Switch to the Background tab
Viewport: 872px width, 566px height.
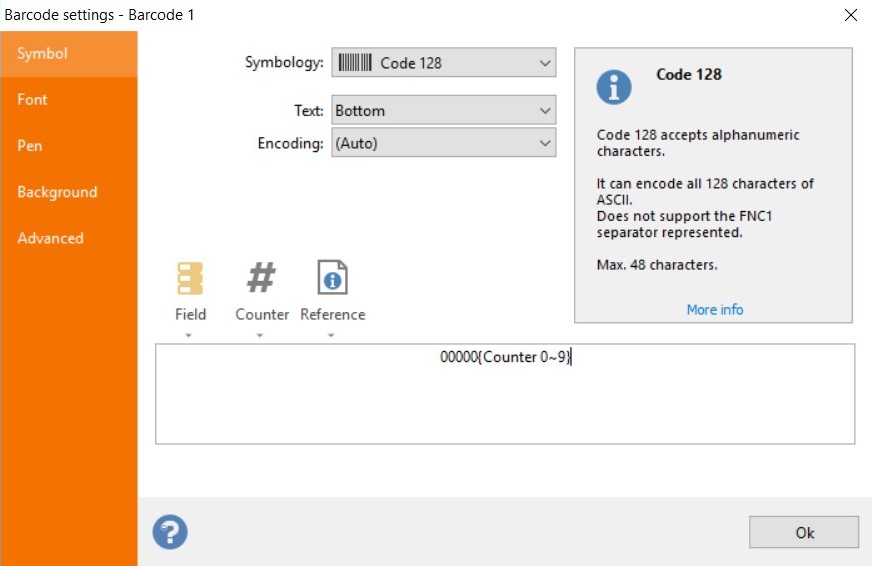tap(69, 192)
